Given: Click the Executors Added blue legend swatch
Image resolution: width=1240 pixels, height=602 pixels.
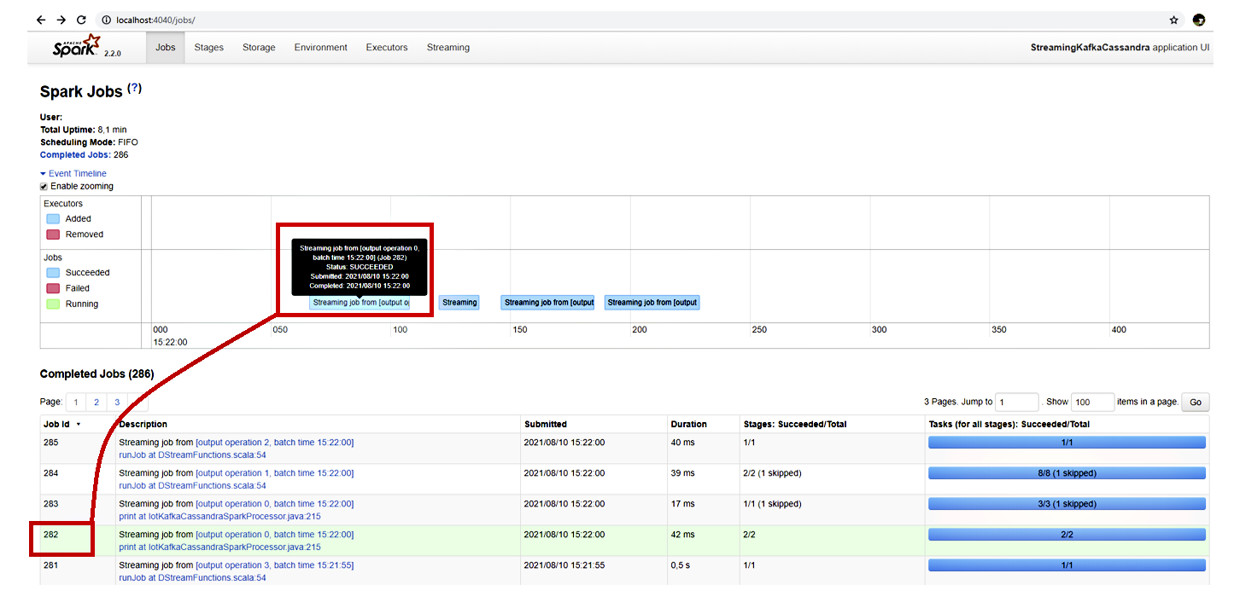Looking at the screenshot, I should [52, 218].
